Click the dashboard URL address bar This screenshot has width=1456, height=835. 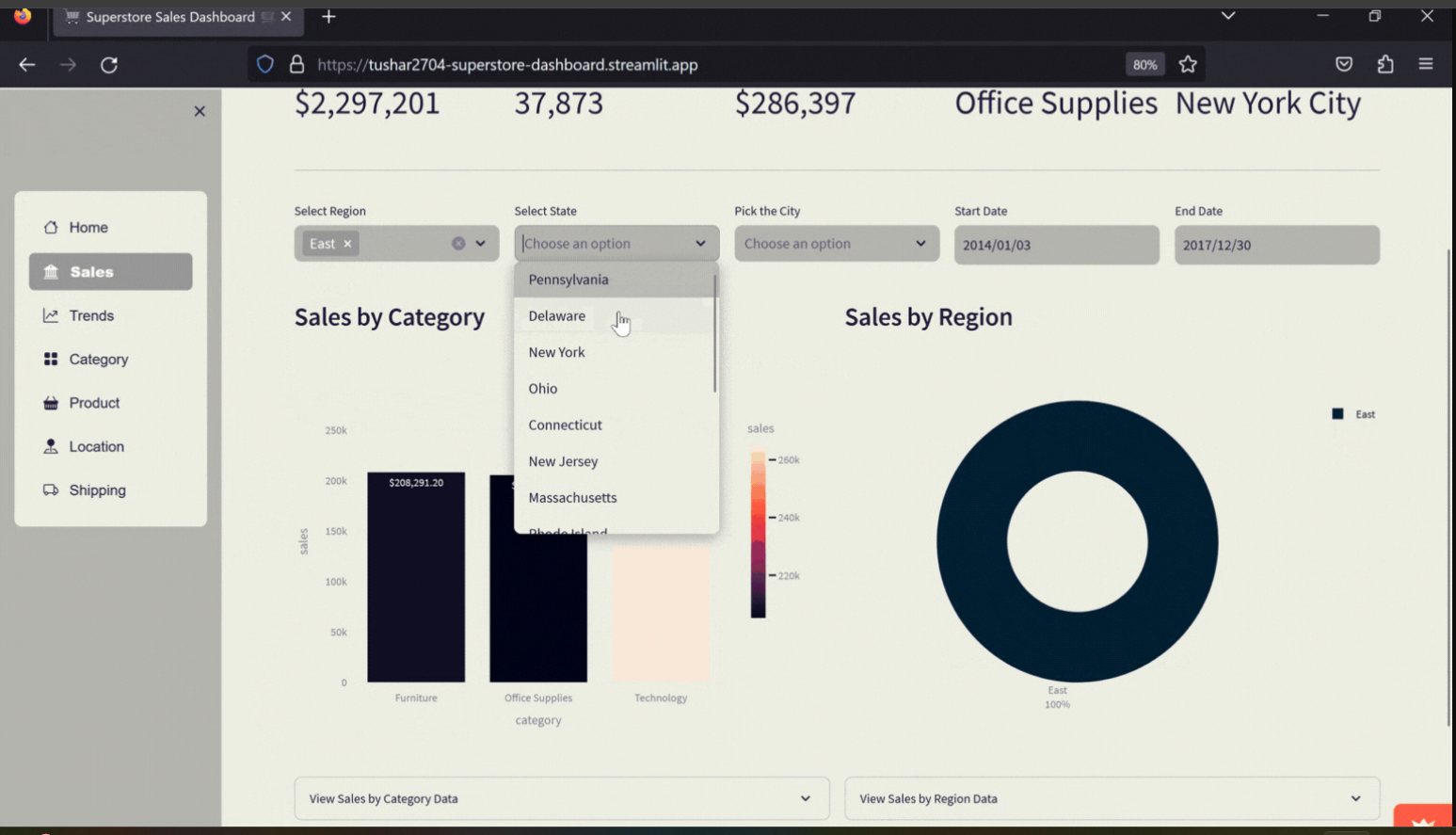(507, 65)
